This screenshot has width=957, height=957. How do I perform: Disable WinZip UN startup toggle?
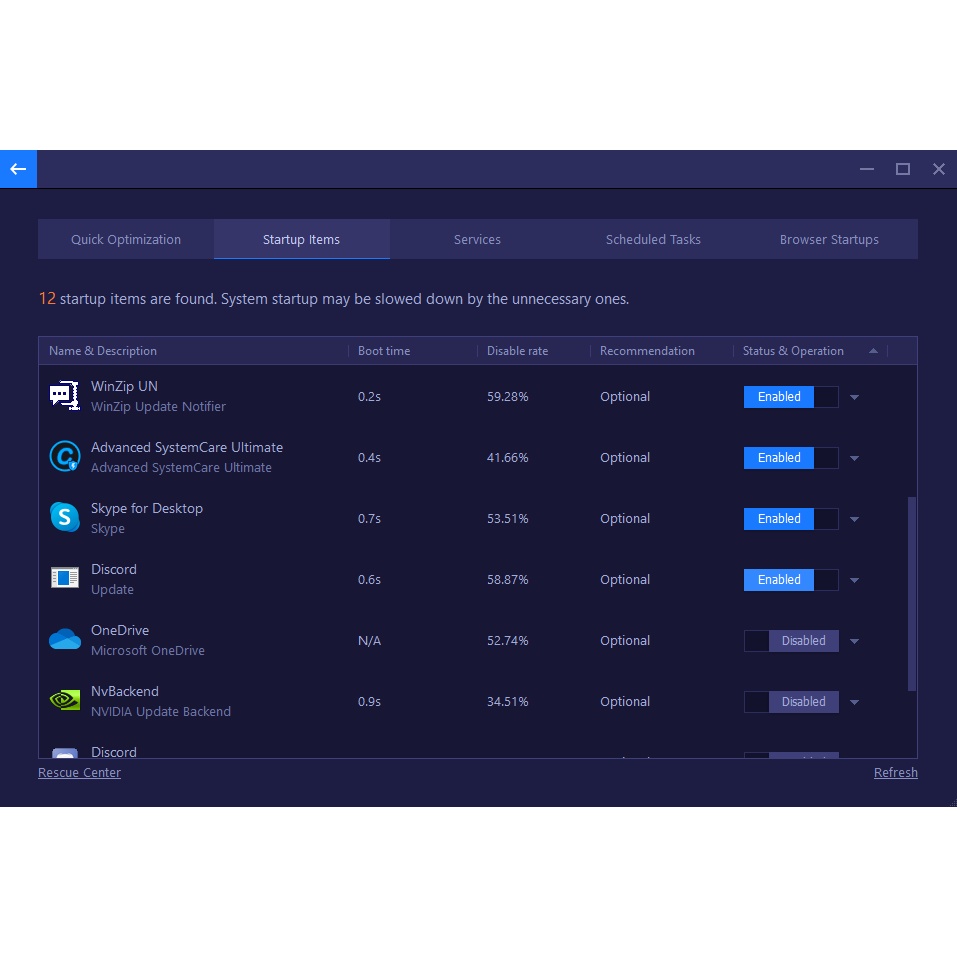point(790,397)
